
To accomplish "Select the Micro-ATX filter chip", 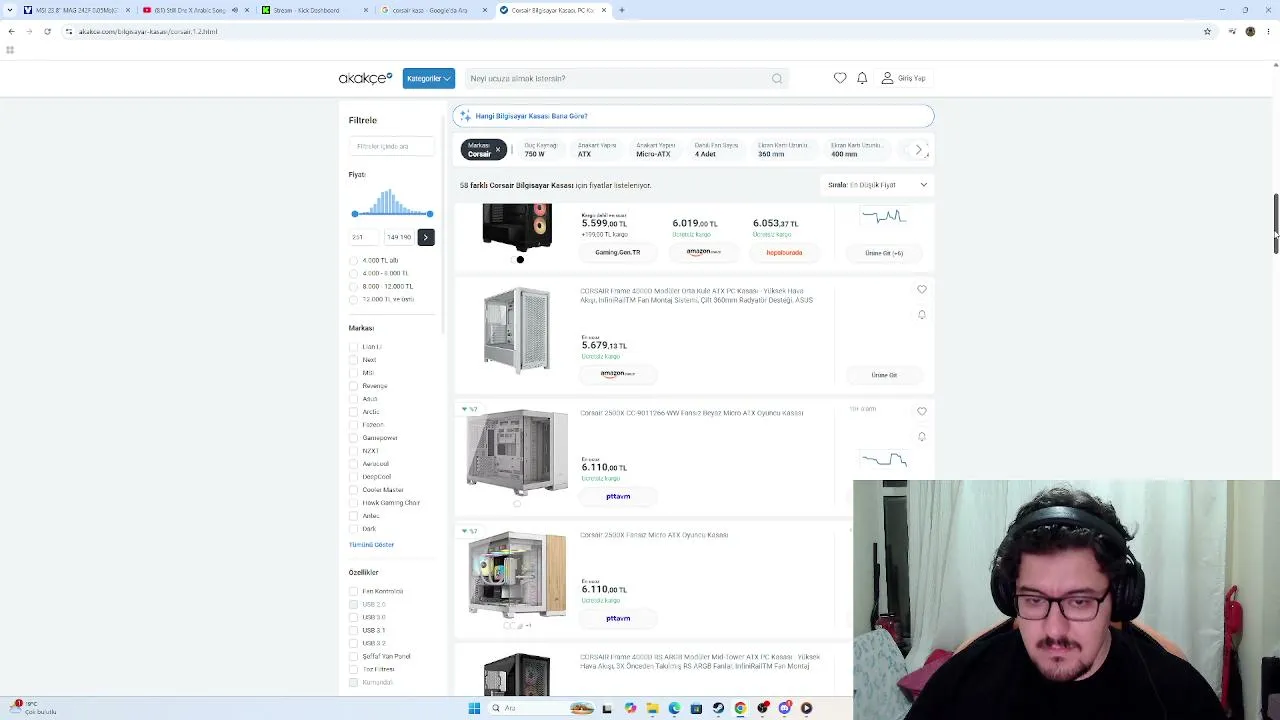I will coord(655,149).
